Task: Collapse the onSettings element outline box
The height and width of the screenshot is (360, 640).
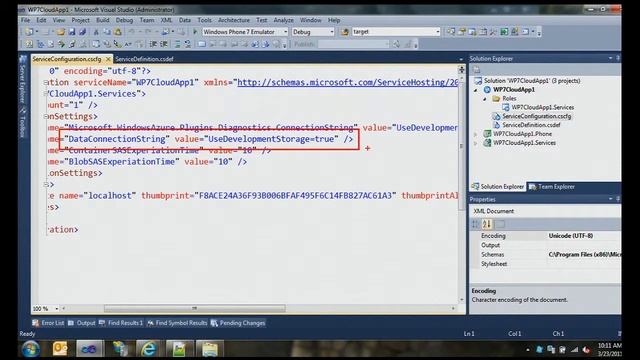Action: [x=46, y=116]
